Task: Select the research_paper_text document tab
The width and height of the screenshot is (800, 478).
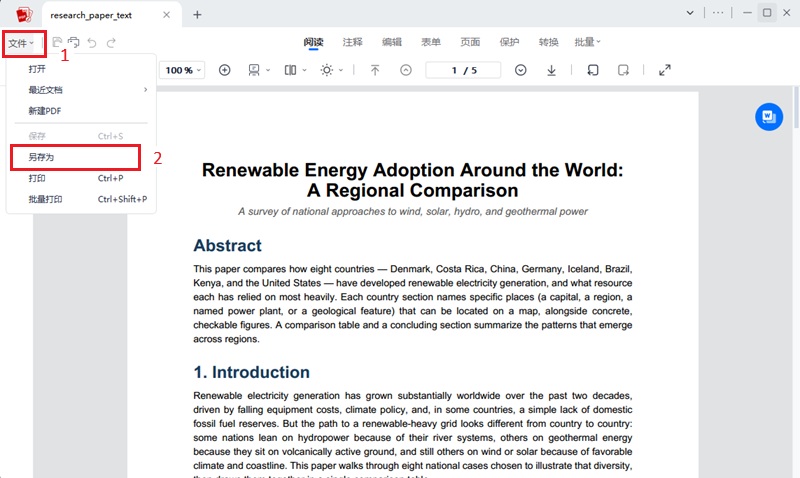Action: click(x=112, y=15)
